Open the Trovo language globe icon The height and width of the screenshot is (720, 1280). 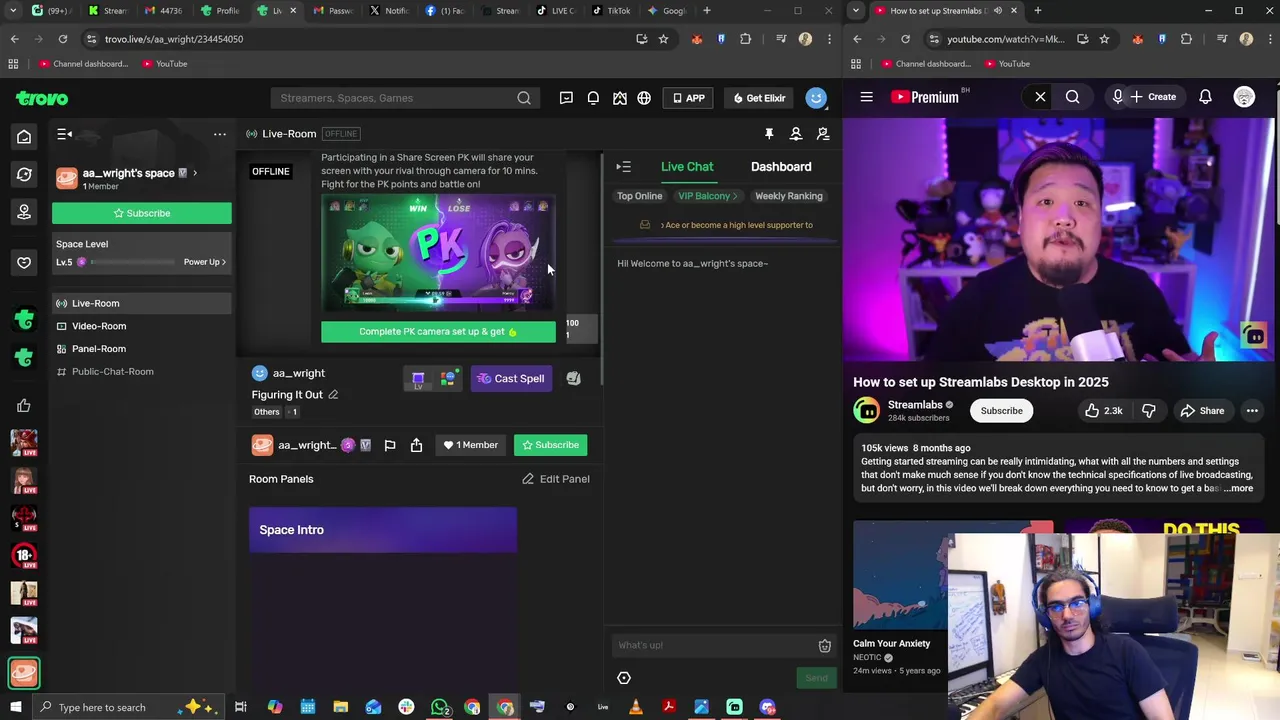tap(644, 98)
